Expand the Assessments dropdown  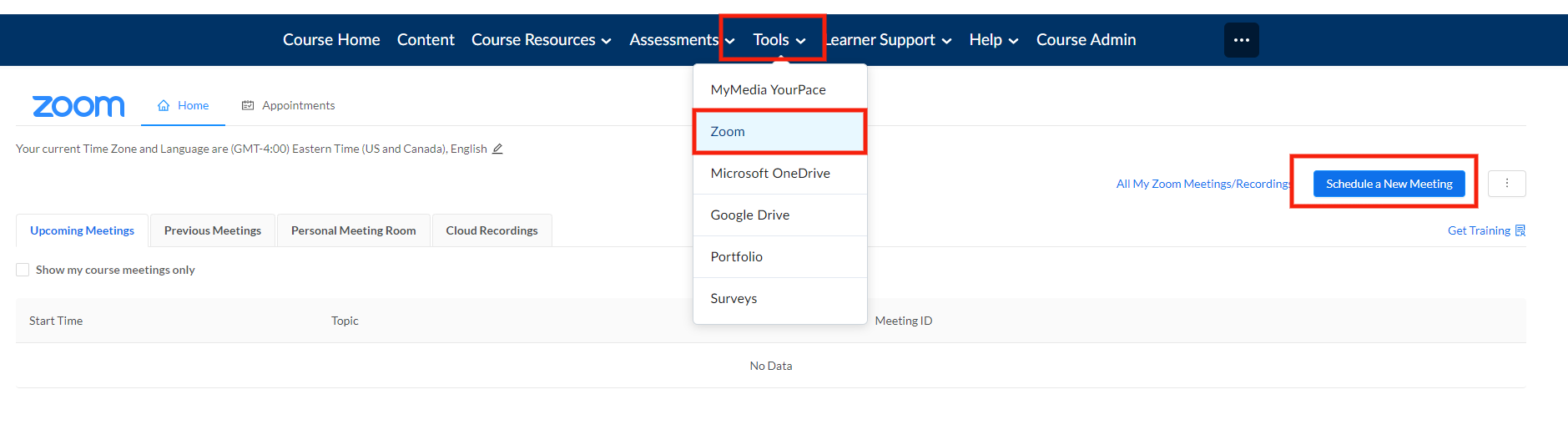682,40
